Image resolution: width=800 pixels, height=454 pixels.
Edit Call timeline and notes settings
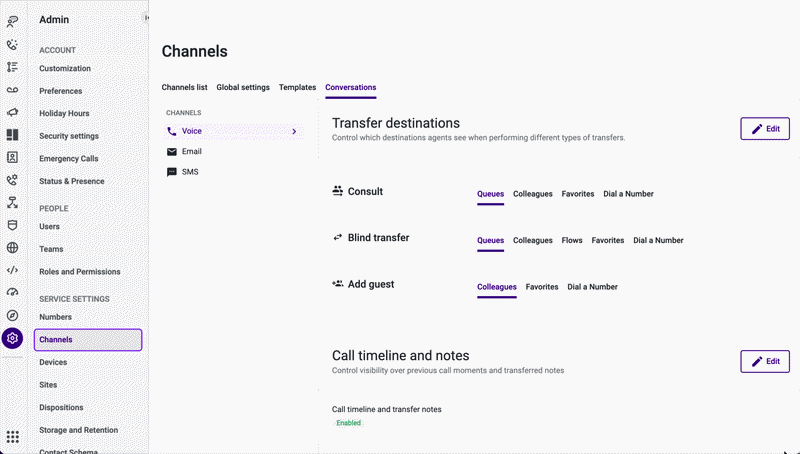[x=765, y=361]
